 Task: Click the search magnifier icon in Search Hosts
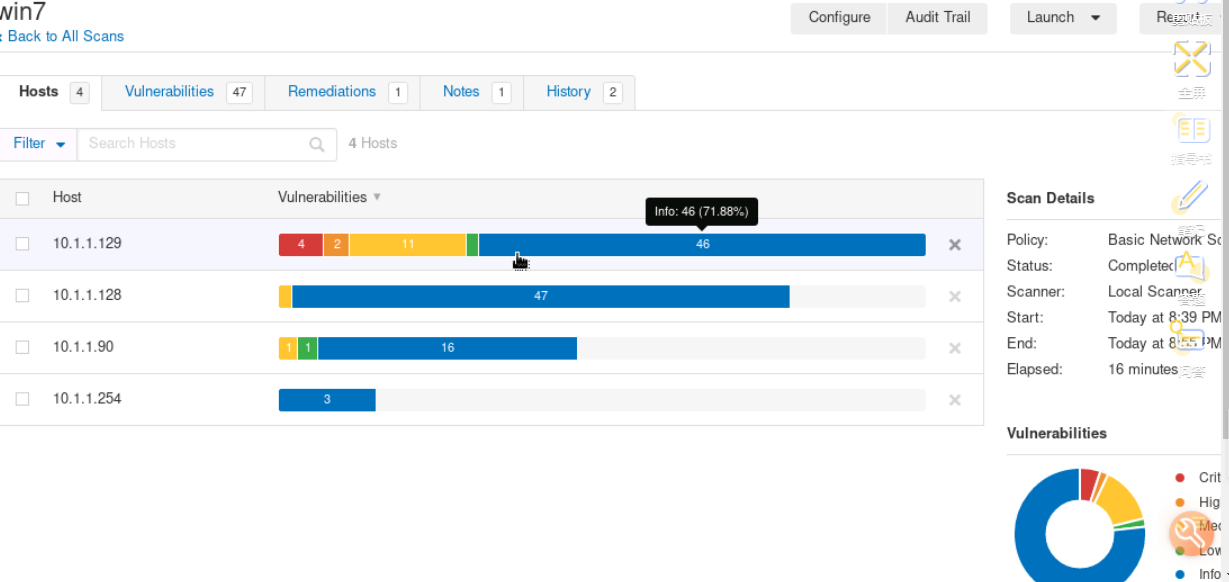[x=317, y=144]
